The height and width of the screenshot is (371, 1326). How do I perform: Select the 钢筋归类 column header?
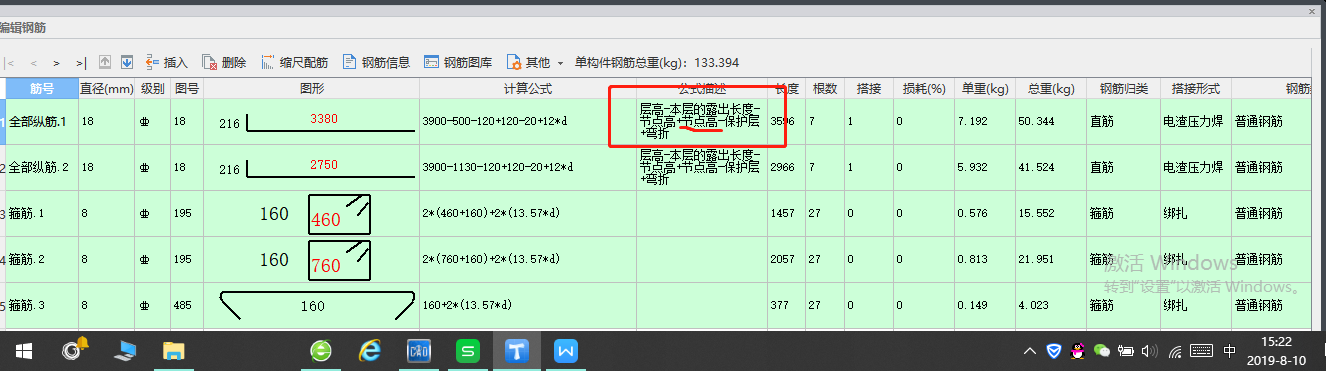click(x=1123, y=89)
